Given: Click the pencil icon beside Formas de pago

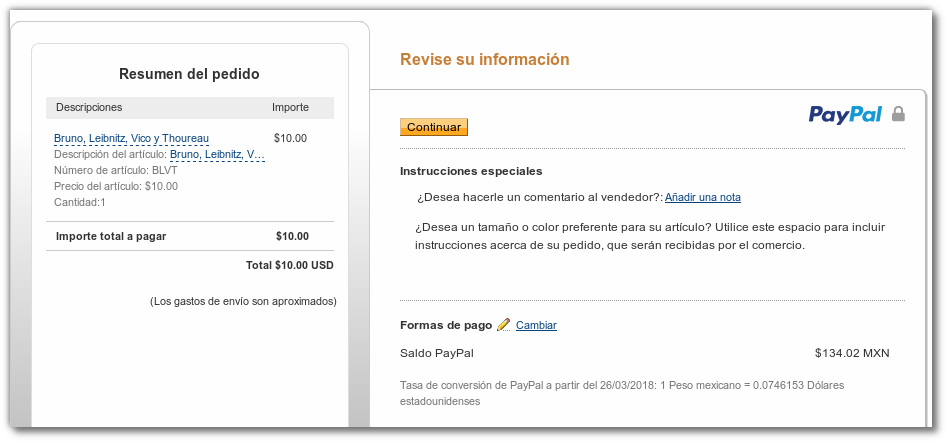Looking at the screenshot, I should tap(503, 325).
